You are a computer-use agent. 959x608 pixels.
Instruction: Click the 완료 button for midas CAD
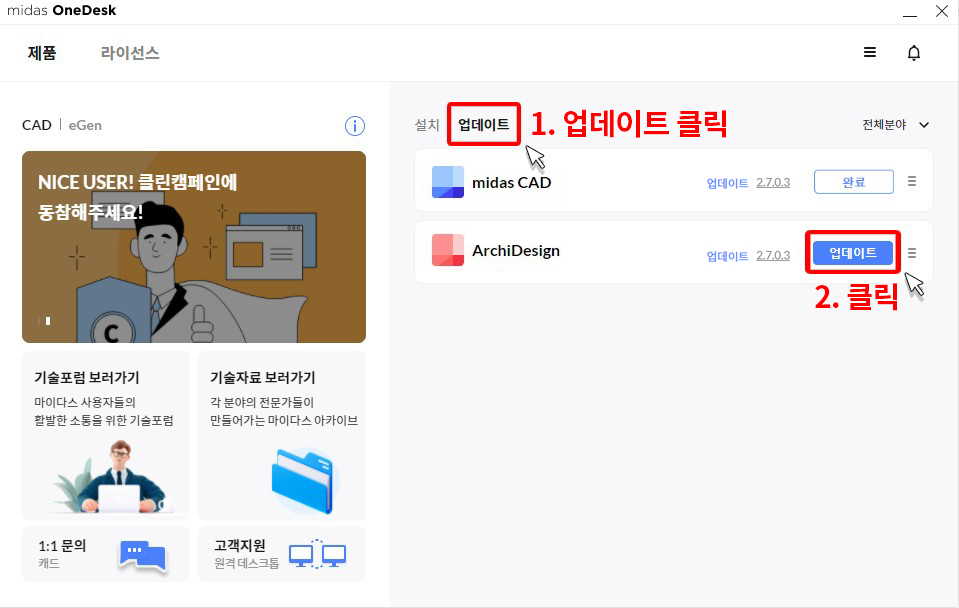tap(853, 182)
